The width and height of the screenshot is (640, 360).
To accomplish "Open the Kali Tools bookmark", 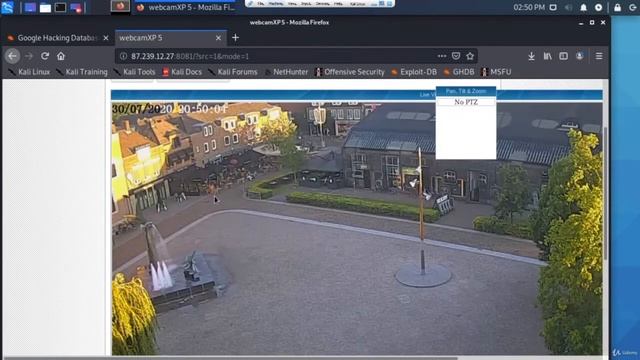I will (x=134, y=72).
